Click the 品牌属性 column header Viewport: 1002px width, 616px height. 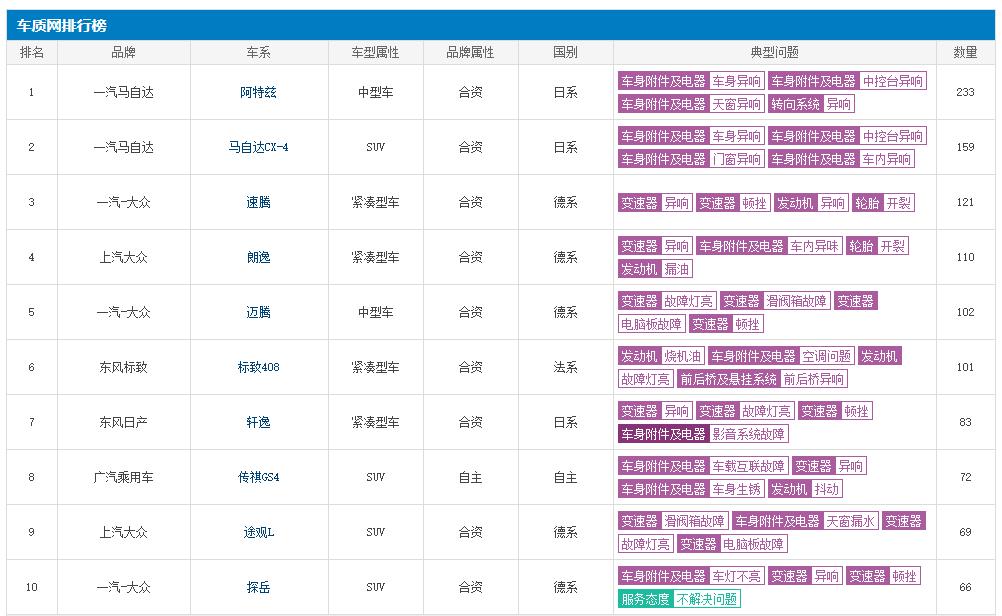pyautogui.click(x=470, y=52)
